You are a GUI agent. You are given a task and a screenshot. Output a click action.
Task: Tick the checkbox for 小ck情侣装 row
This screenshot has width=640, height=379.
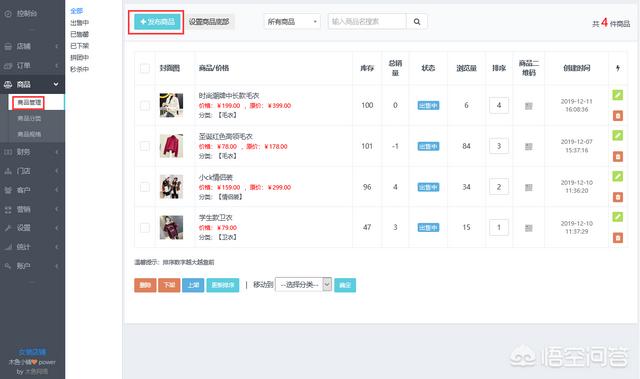click(145, 187)
